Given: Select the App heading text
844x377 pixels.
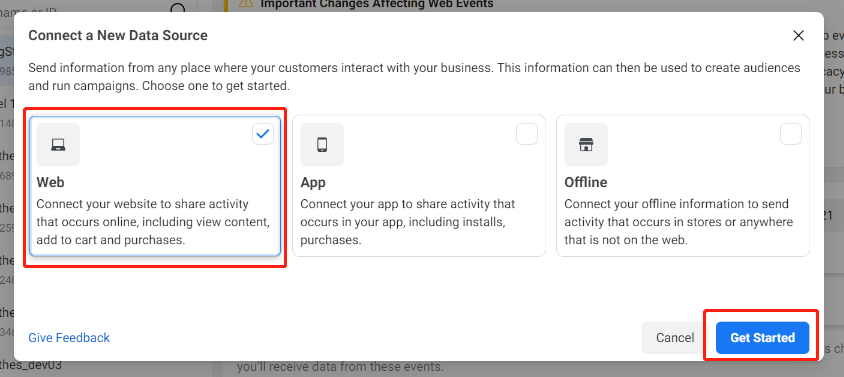Looking at the screenshot, I should pos(313,183).
